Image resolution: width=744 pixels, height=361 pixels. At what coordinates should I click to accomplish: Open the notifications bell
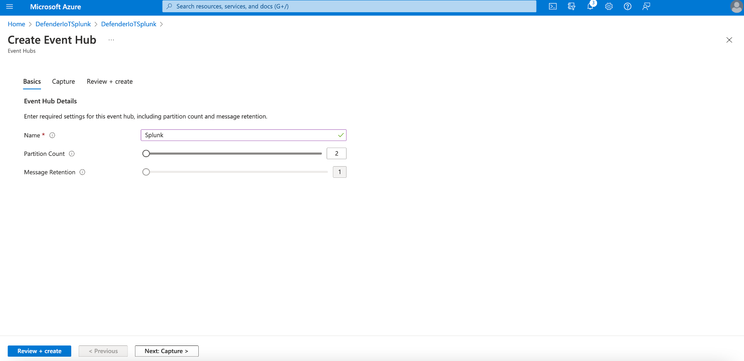590,7
